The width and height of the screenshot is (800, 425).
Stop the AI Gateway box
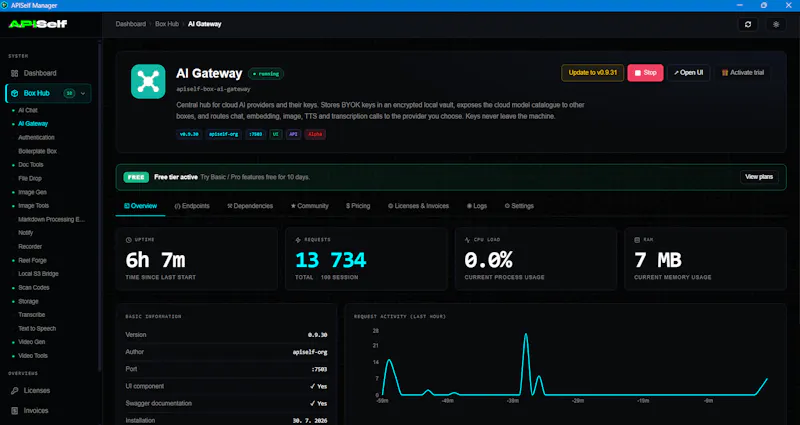(x=645, y=72)
